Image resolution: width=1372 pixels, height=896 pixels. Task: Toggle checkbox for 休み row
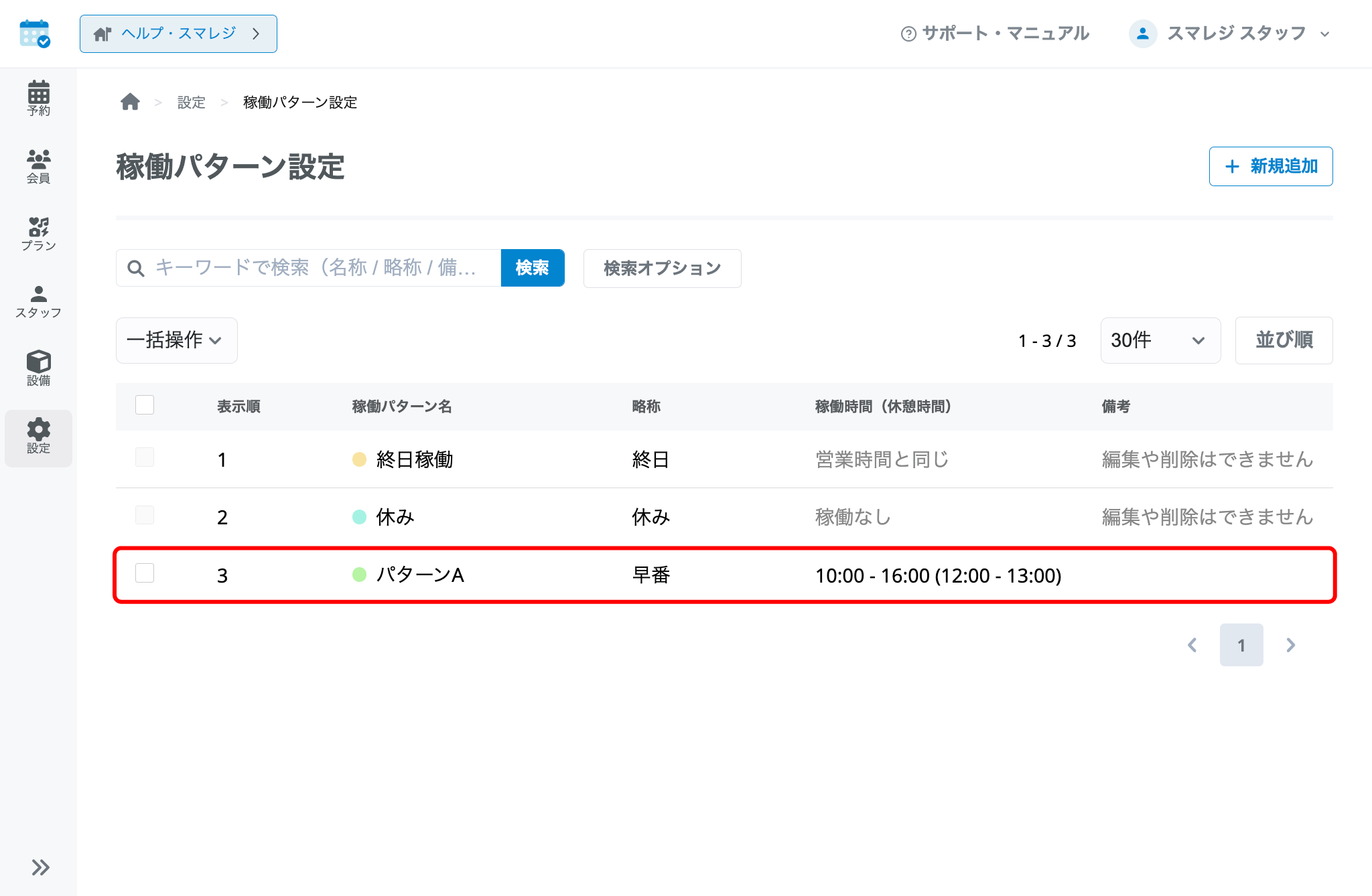click(145, 515)
